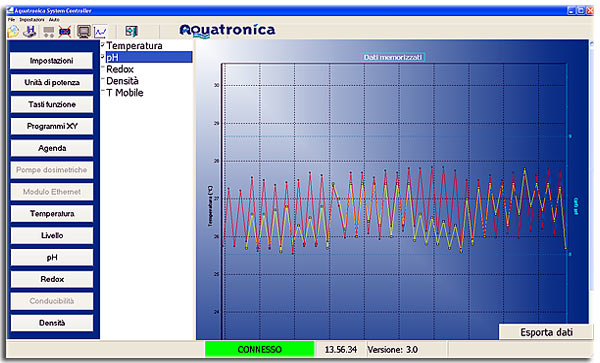Select the line graph chart icon
Viewport: 600px width, 363px height.
click(x=101, y=31)
